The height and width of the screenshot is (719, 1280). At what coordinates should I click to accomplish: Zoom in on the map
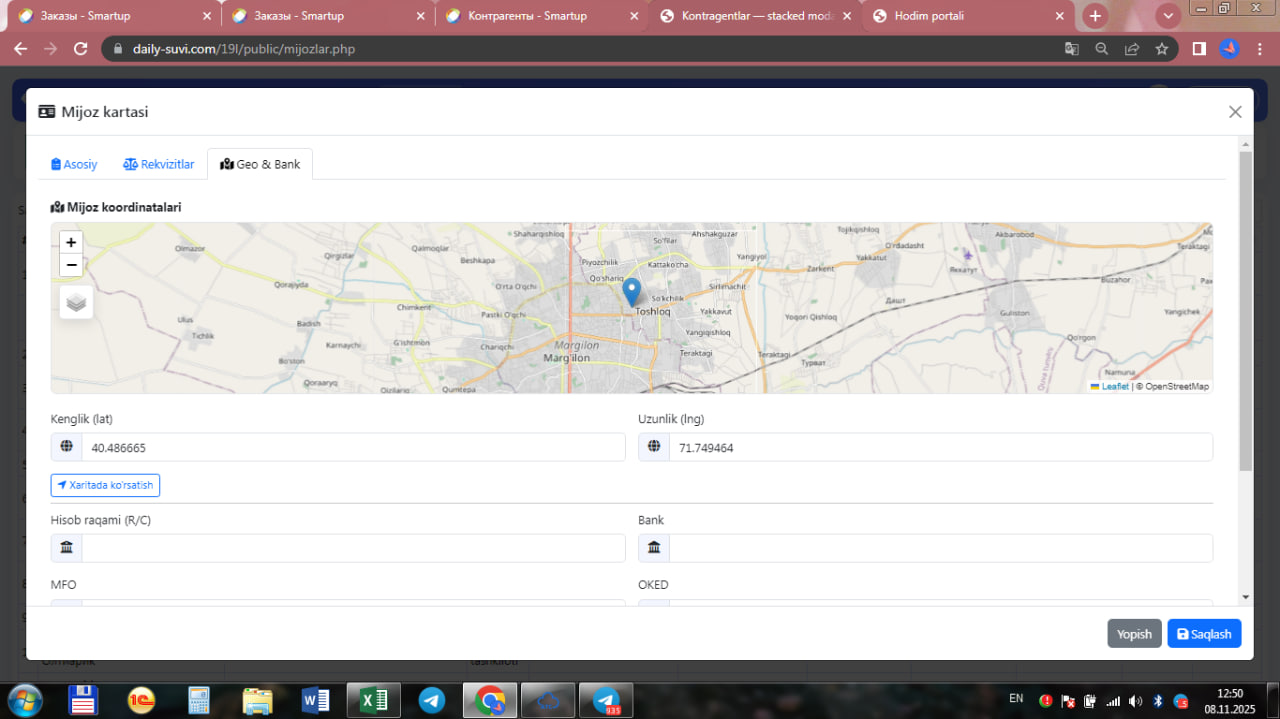pyautogui.click(x=71, y=242)
